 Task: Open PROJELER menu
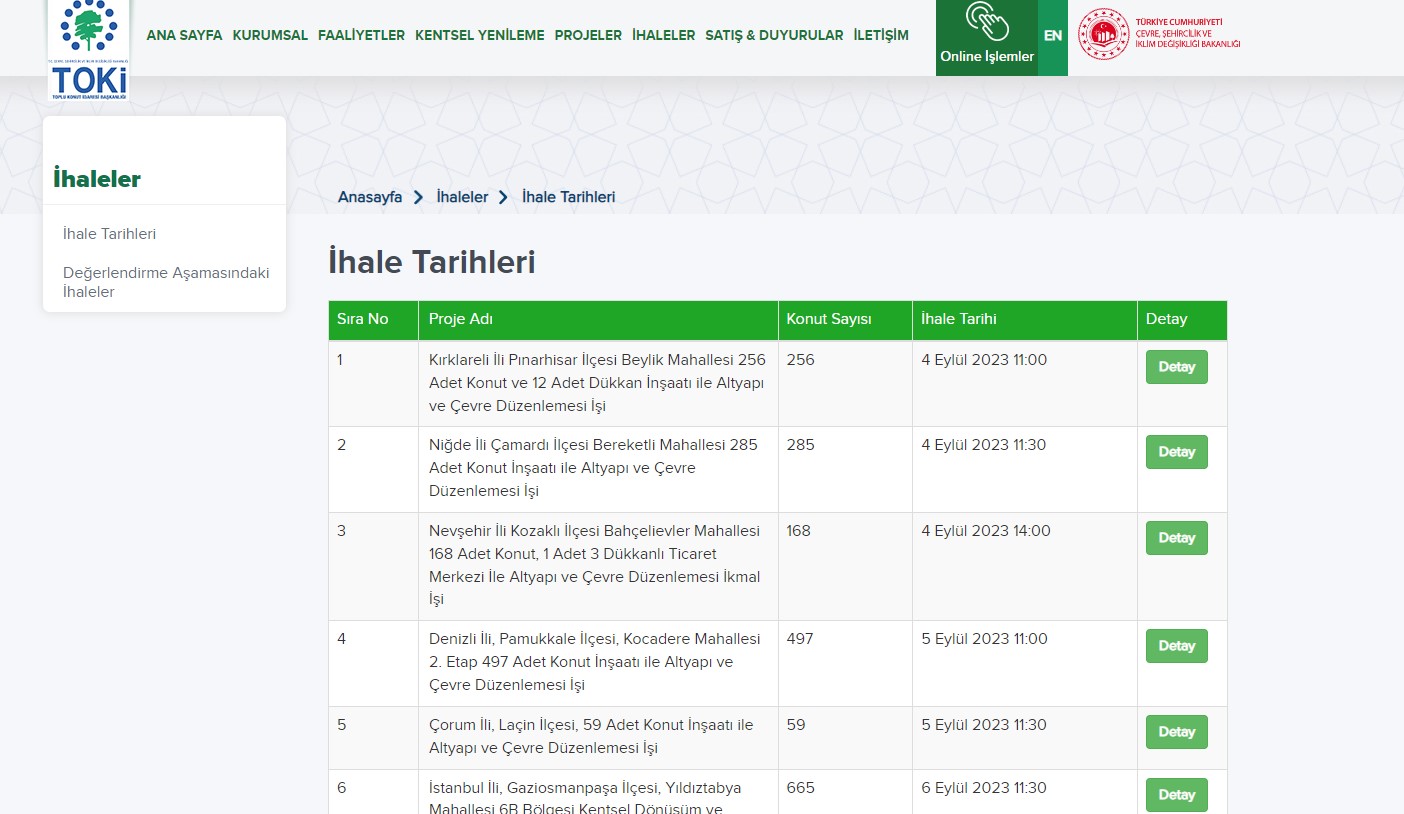588,36
